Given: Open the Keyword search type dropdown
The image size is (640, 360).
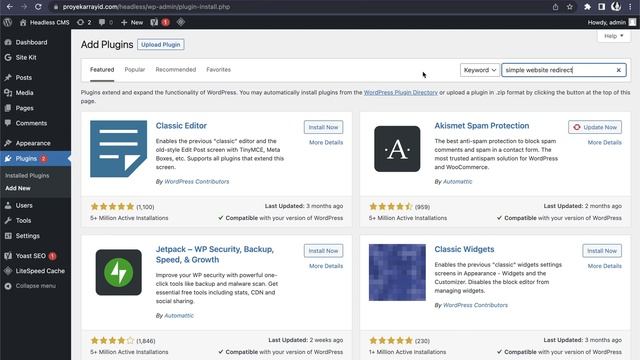Looking at the screenshot, I should pos(480,70).
